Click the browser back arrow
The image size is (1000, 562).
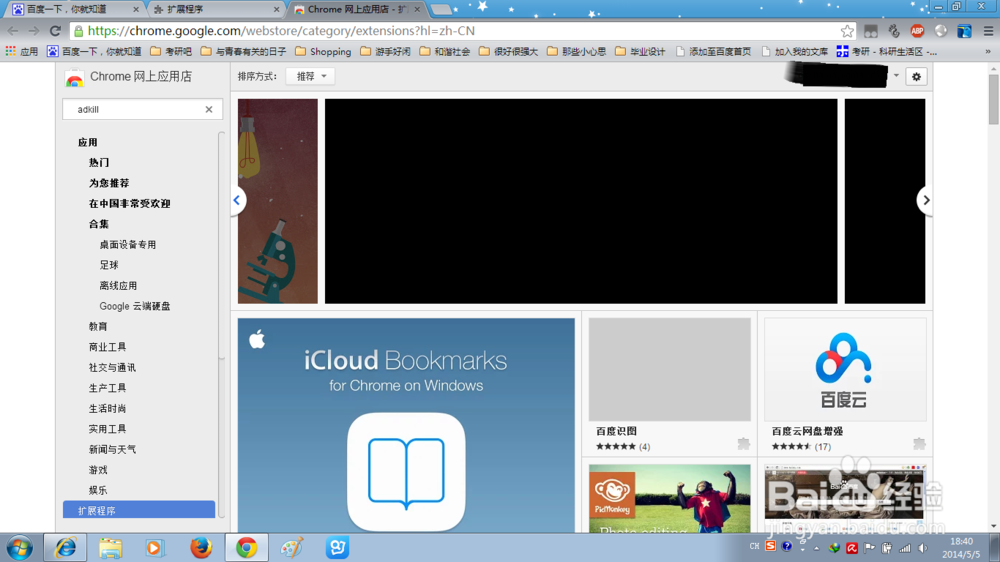pos(13,31)
